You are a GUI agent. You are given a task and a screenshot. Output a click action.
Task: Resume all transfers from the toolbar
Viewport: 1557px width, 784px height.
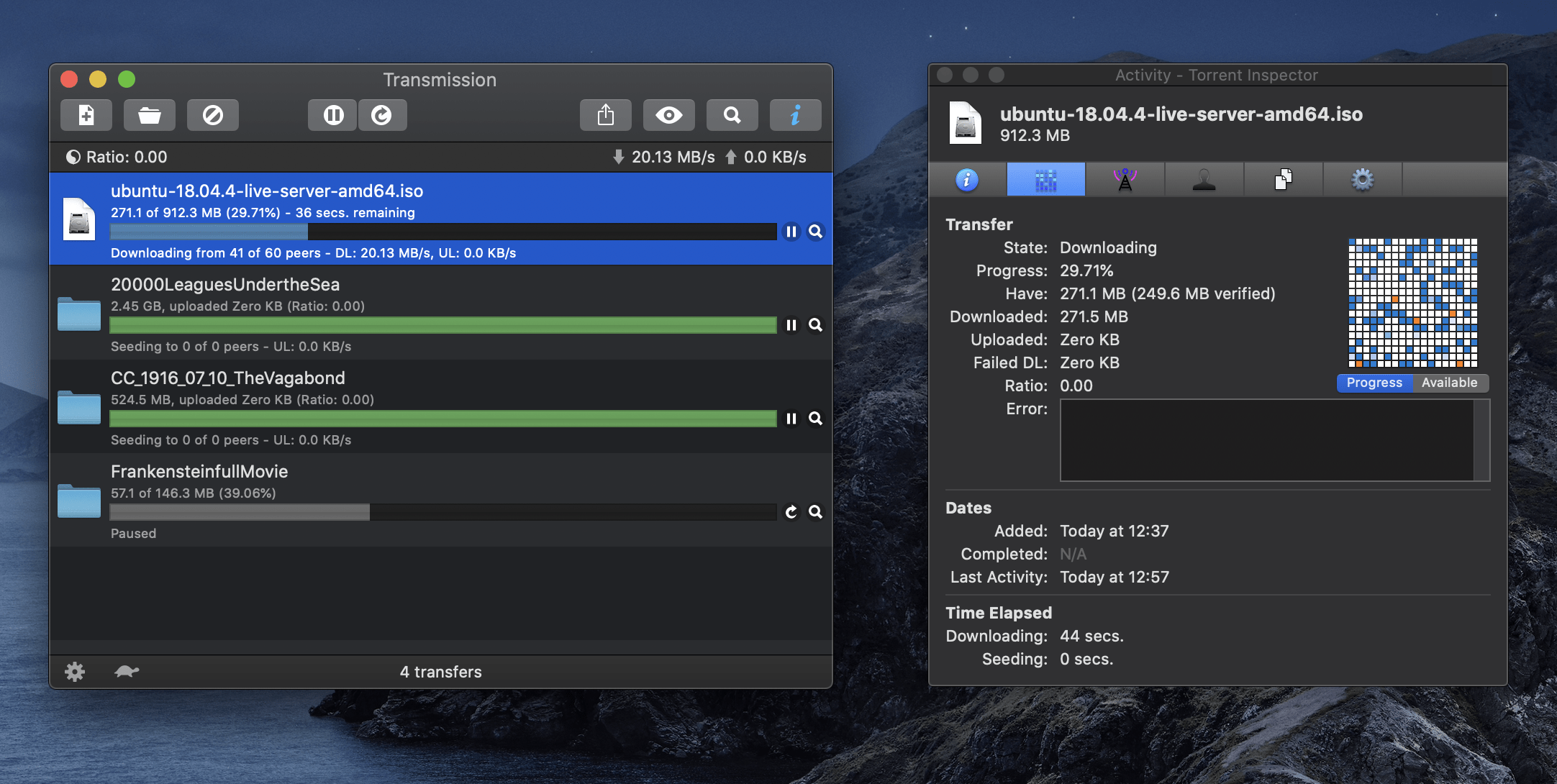(382, 114)
